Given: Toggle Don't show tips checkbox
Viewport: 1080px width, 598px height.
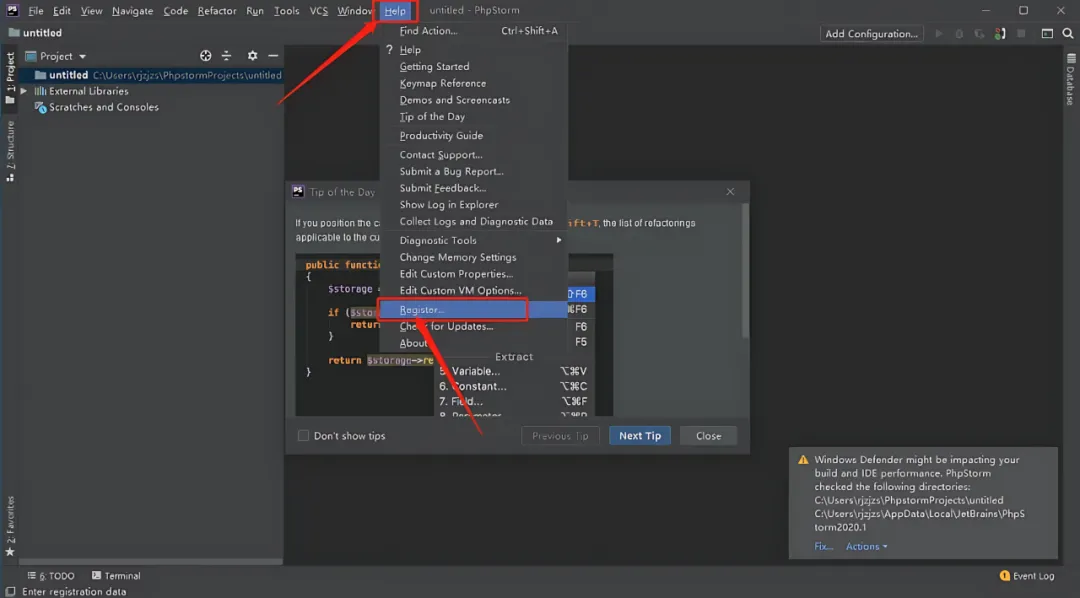Looking at the screenshot, I should pyautogui.click(x=303, y=435).
